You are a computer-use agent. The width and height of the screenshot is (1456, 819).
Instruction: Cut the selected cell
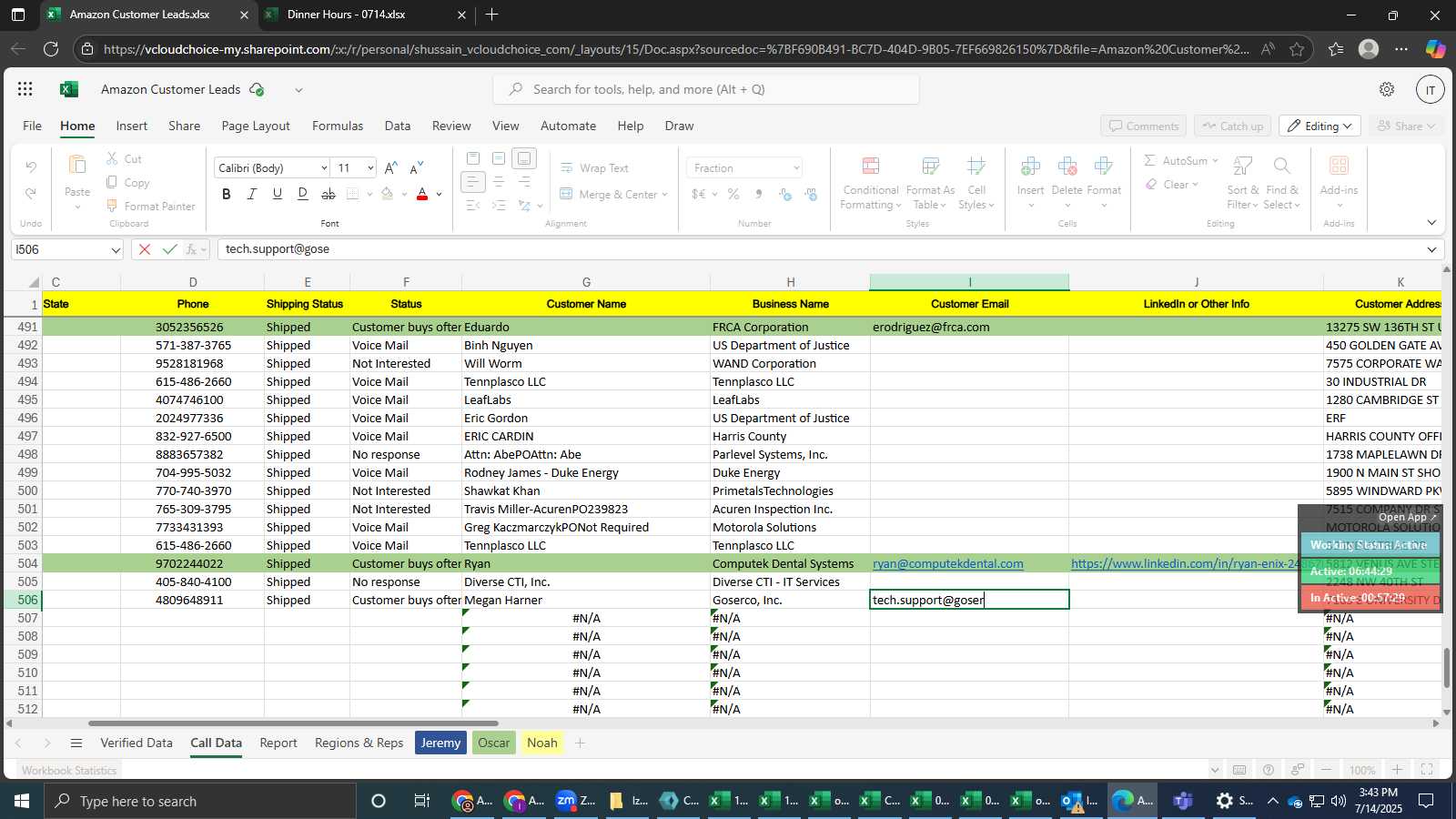(x=124, y=158)
